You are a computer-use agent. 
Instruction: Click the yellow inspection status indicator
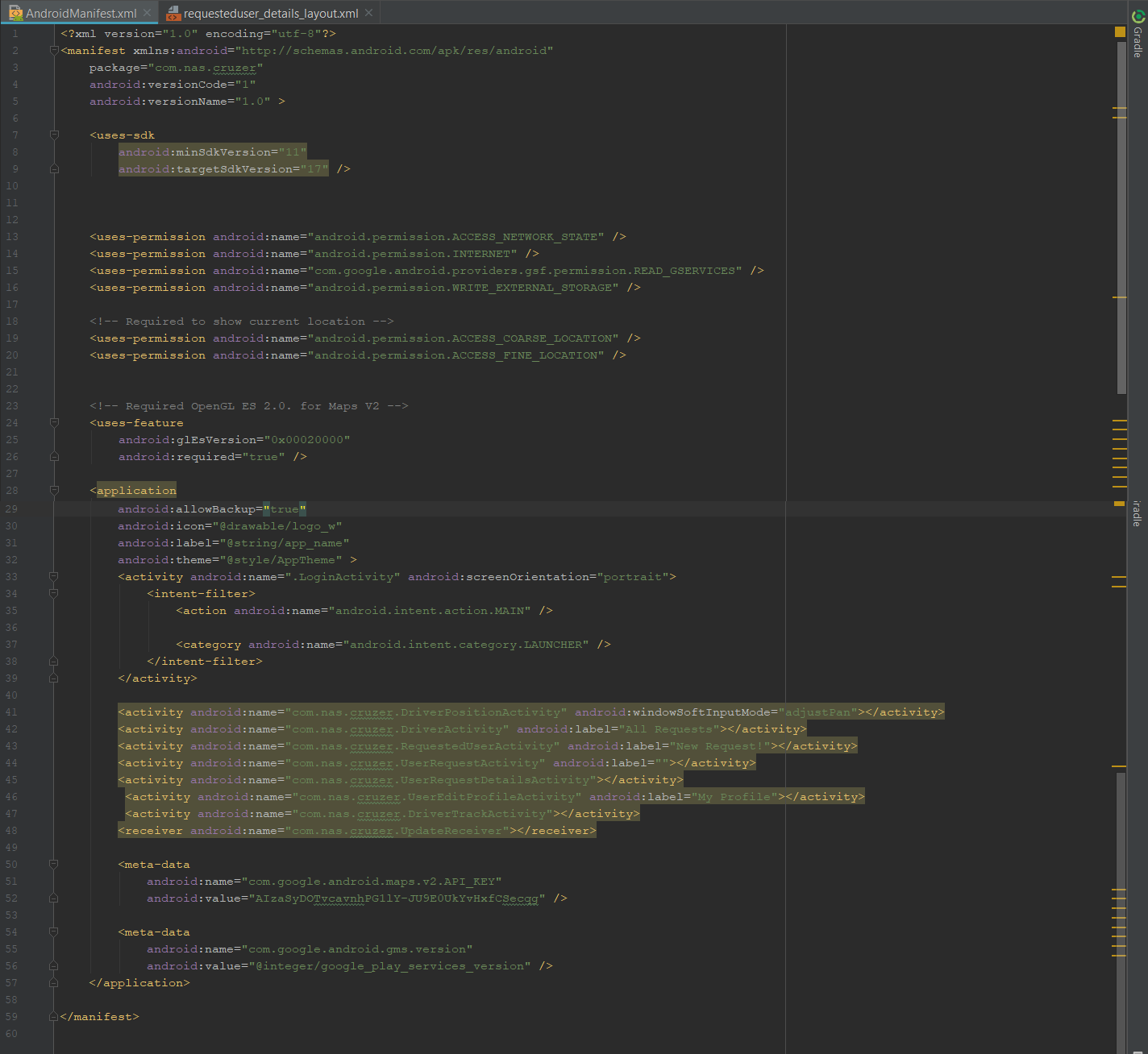pyautogui.click(x=1120, y=31)
